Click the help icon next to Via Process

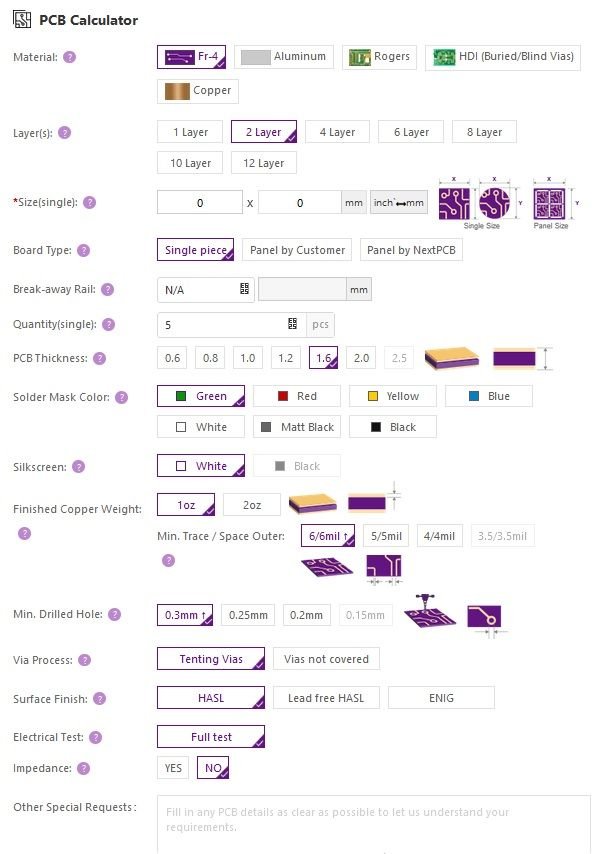[x=84, y=660]
